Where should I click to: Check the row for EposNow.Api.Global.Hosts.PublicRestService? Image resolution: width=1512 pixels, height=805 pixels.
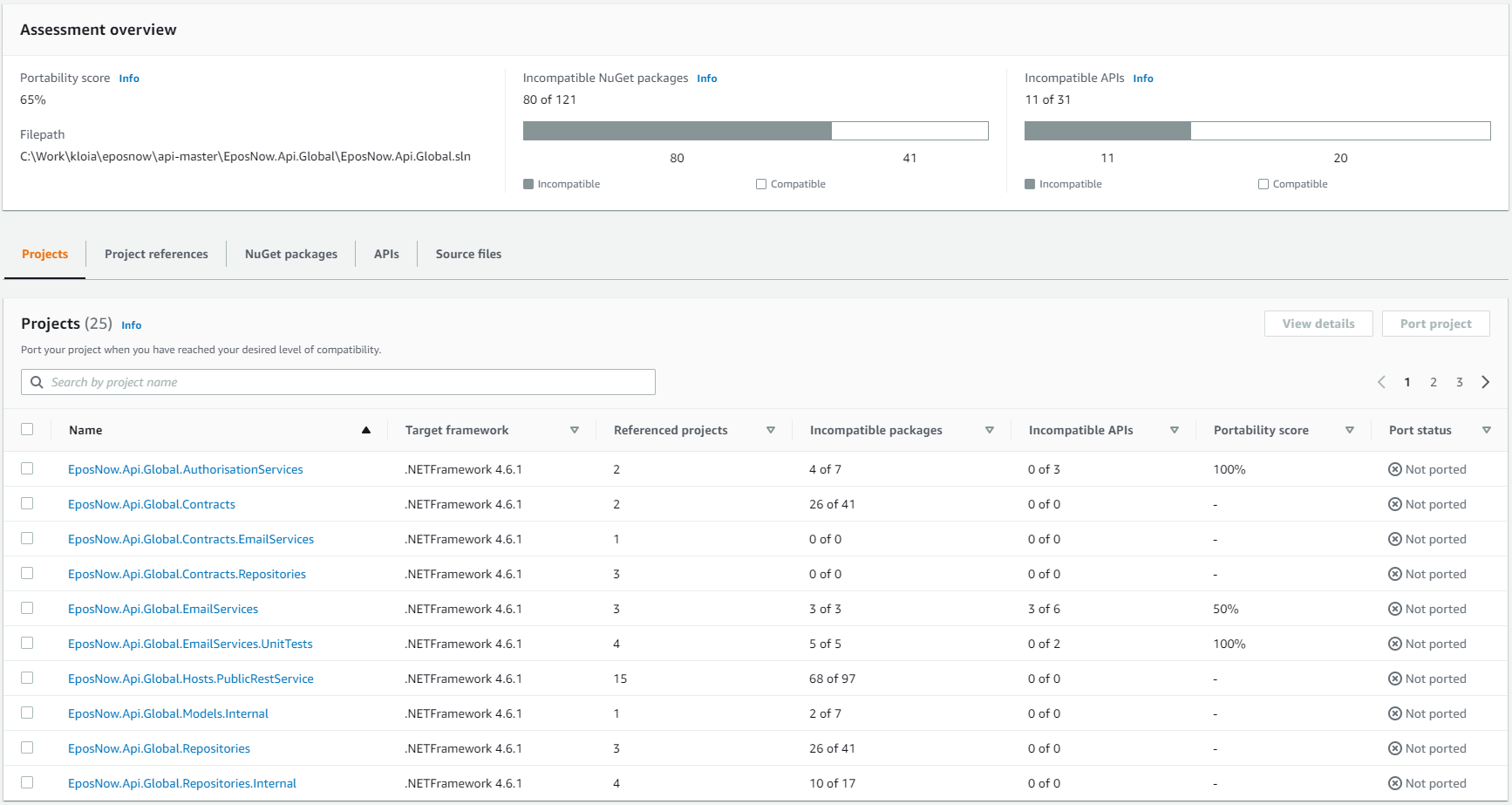point(27,678)
